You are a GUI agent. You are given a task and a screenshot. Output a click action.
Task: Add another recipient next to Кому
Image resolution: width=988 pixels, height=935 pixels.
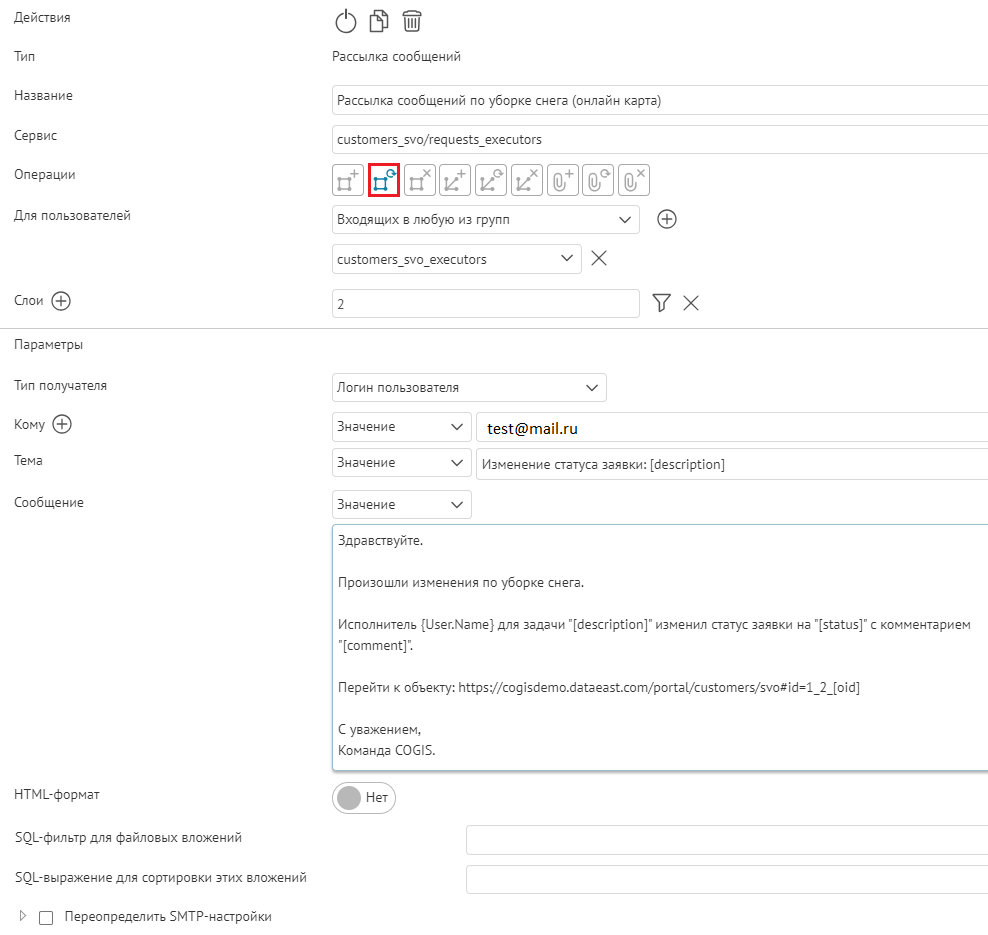[62, 424]
